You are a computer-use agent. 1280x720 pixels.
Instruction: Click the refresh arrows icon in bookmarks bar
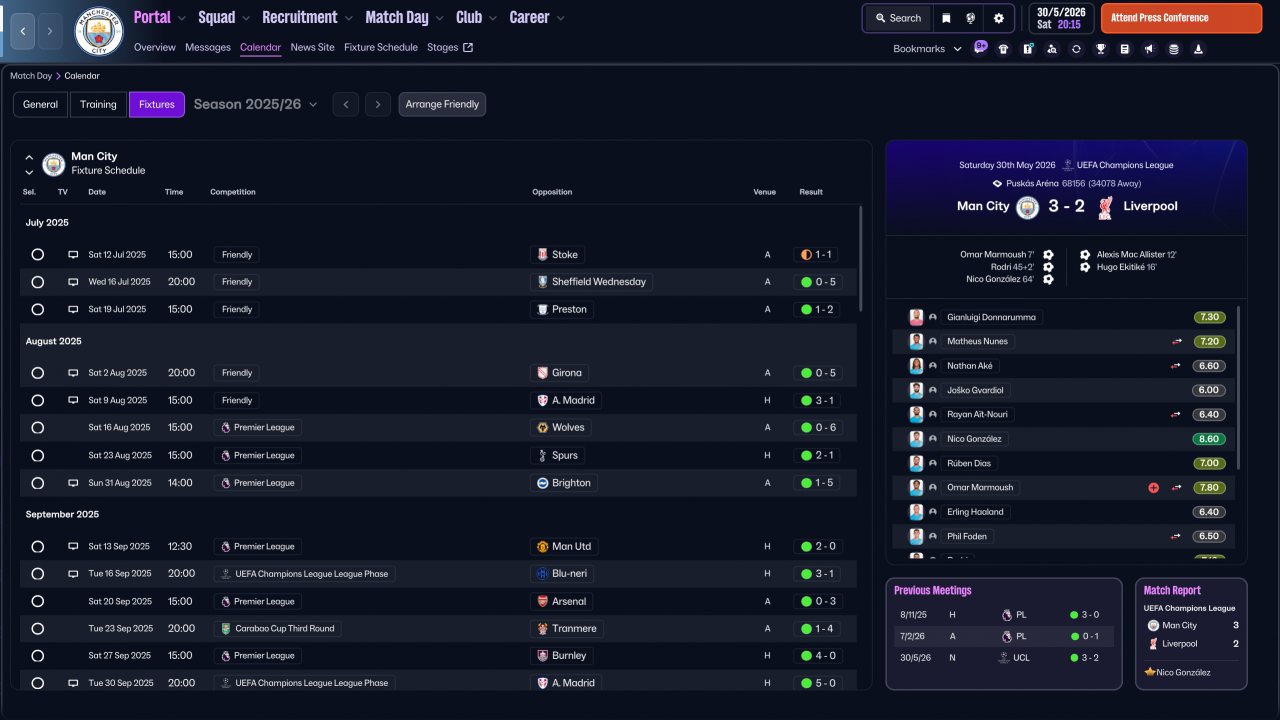pyautogui.click(x=1076, y=49)
